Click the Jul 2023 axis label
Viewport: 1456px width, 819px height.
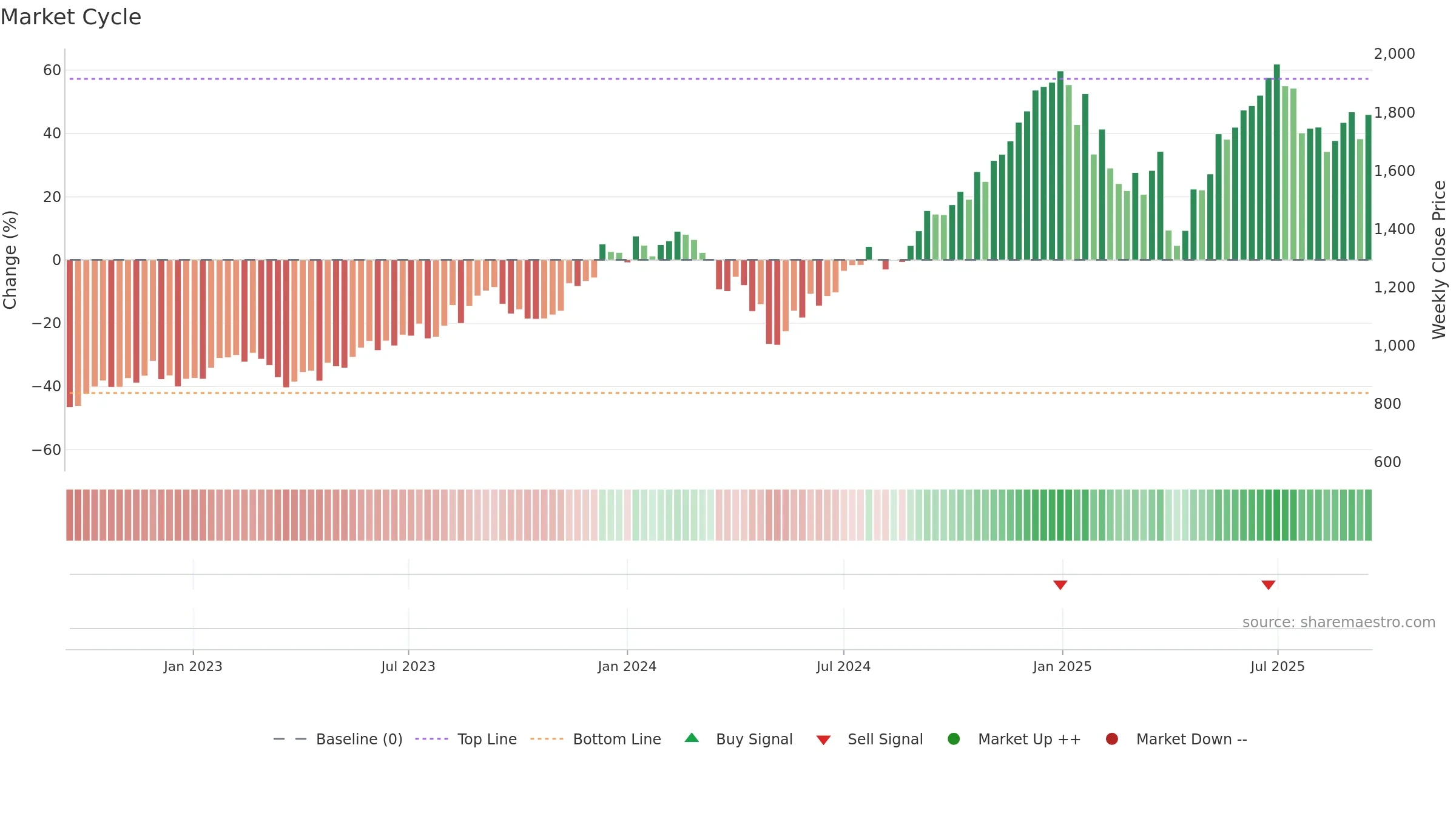(x=408, y=667)
